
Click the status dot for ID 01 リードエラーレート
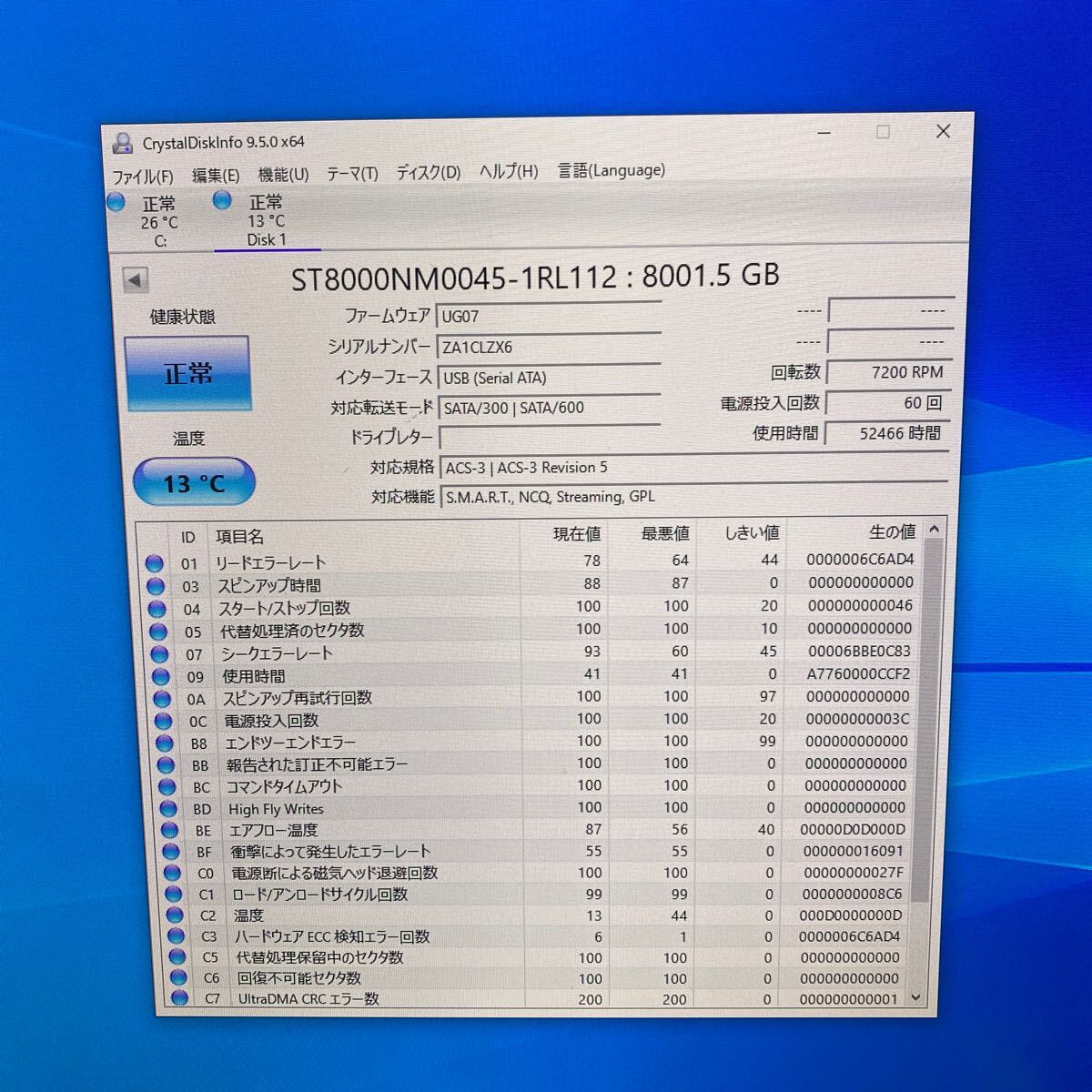tap(155, 564)
